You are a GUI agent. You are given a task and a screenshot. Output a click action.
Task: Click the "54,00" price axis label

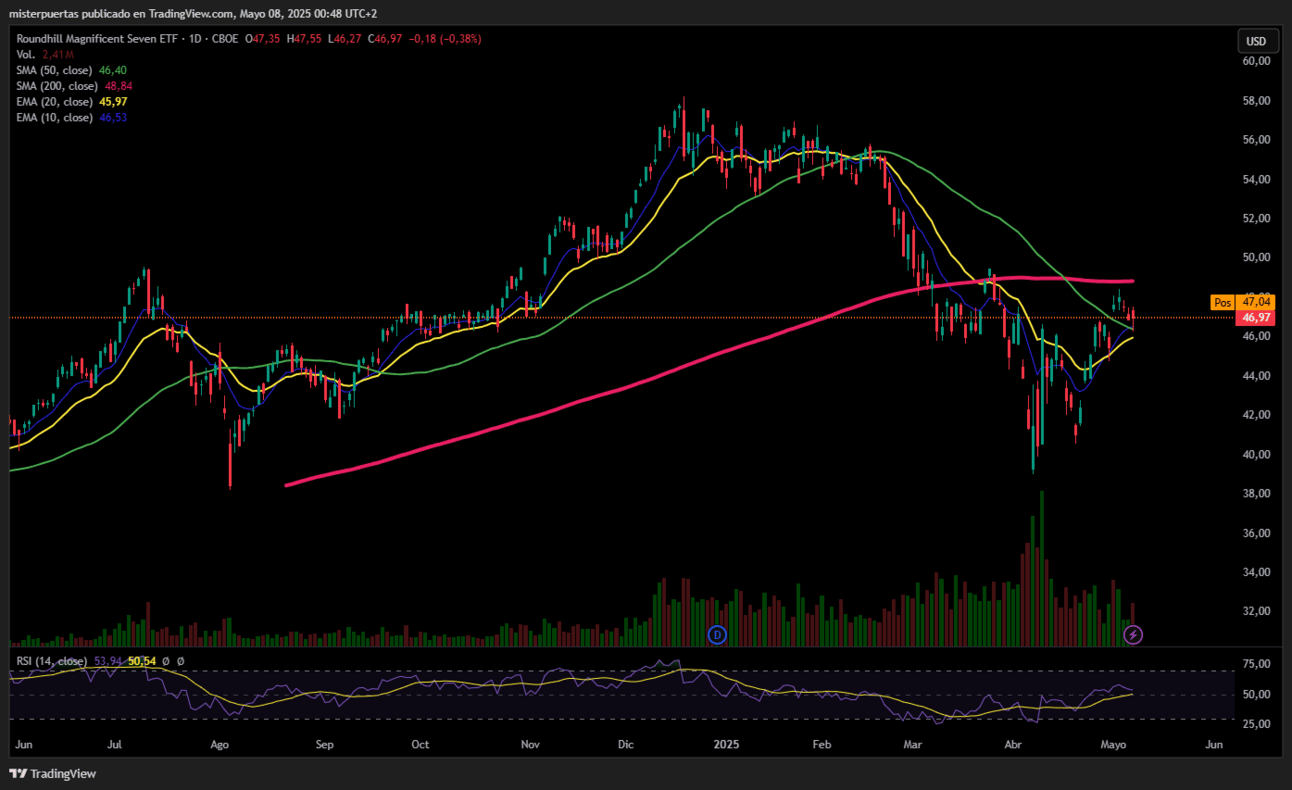click(x=1256, y=179)
